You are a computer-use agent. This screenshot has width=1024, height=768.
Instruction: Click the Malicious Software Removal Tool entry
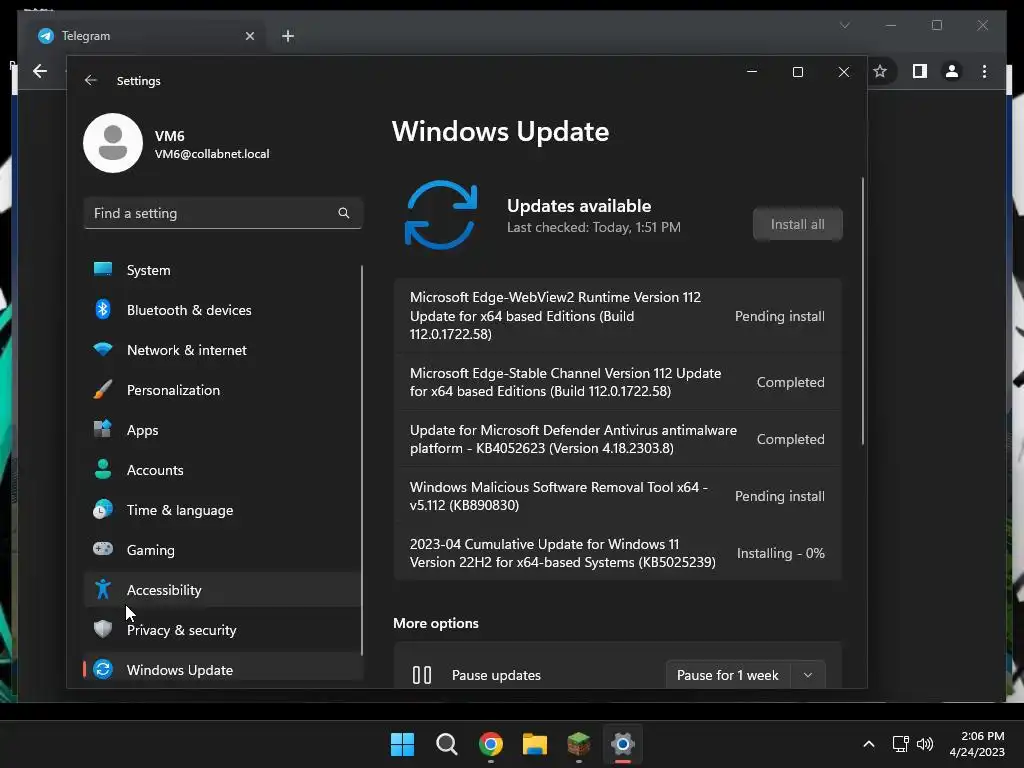pos(617,496)
